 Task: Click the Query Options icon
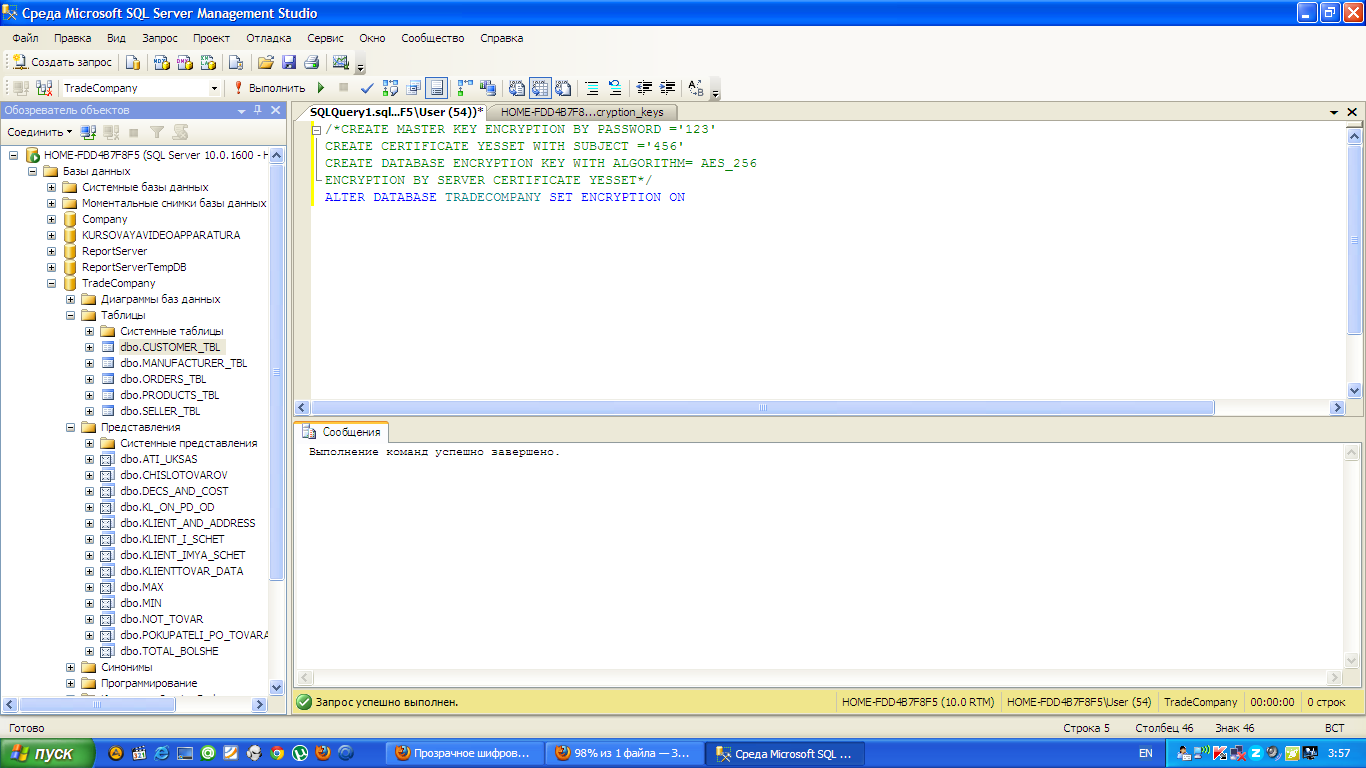pyautogui.click(x=414, y=88)
